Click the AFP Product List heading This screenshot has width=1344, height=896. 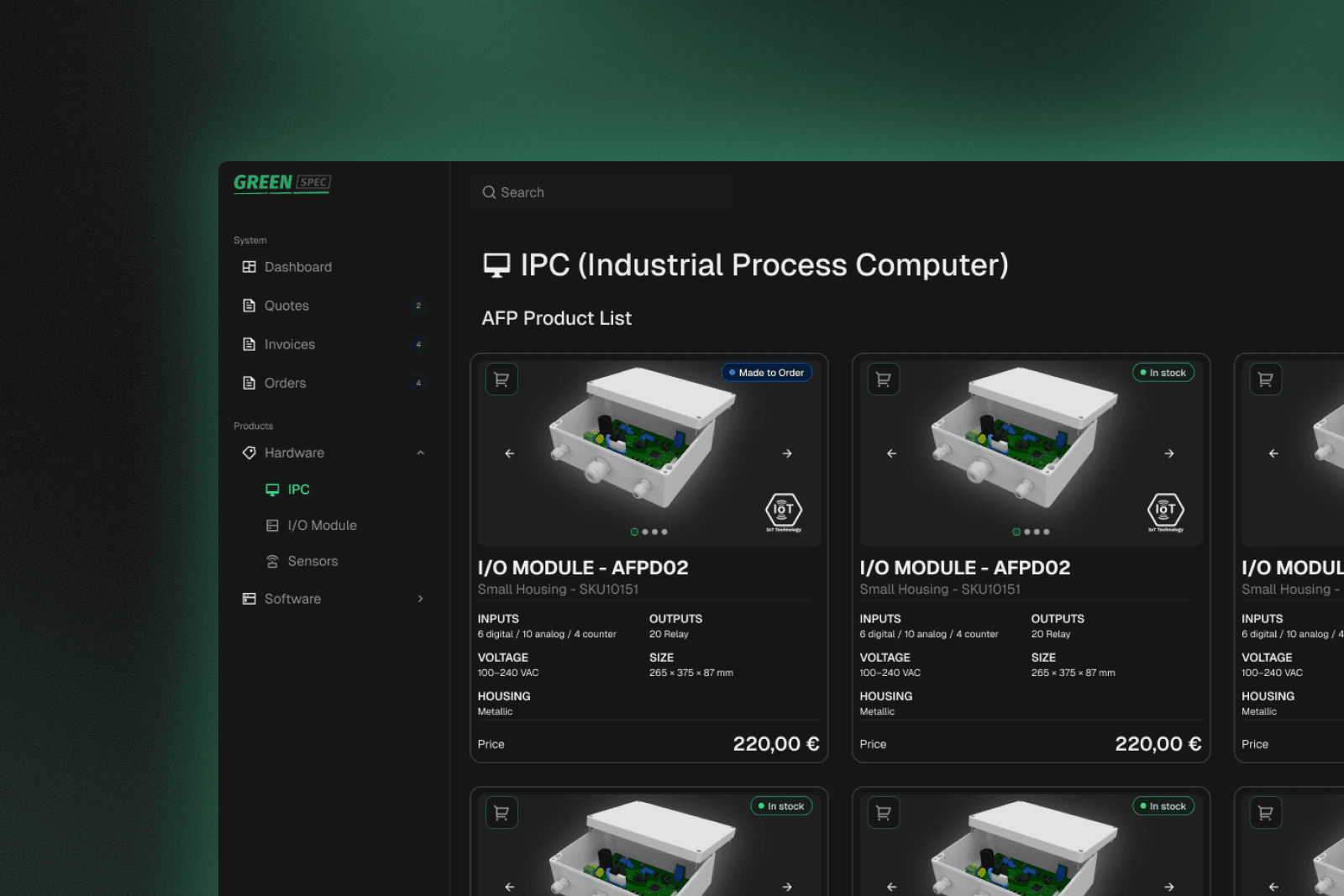556,318
